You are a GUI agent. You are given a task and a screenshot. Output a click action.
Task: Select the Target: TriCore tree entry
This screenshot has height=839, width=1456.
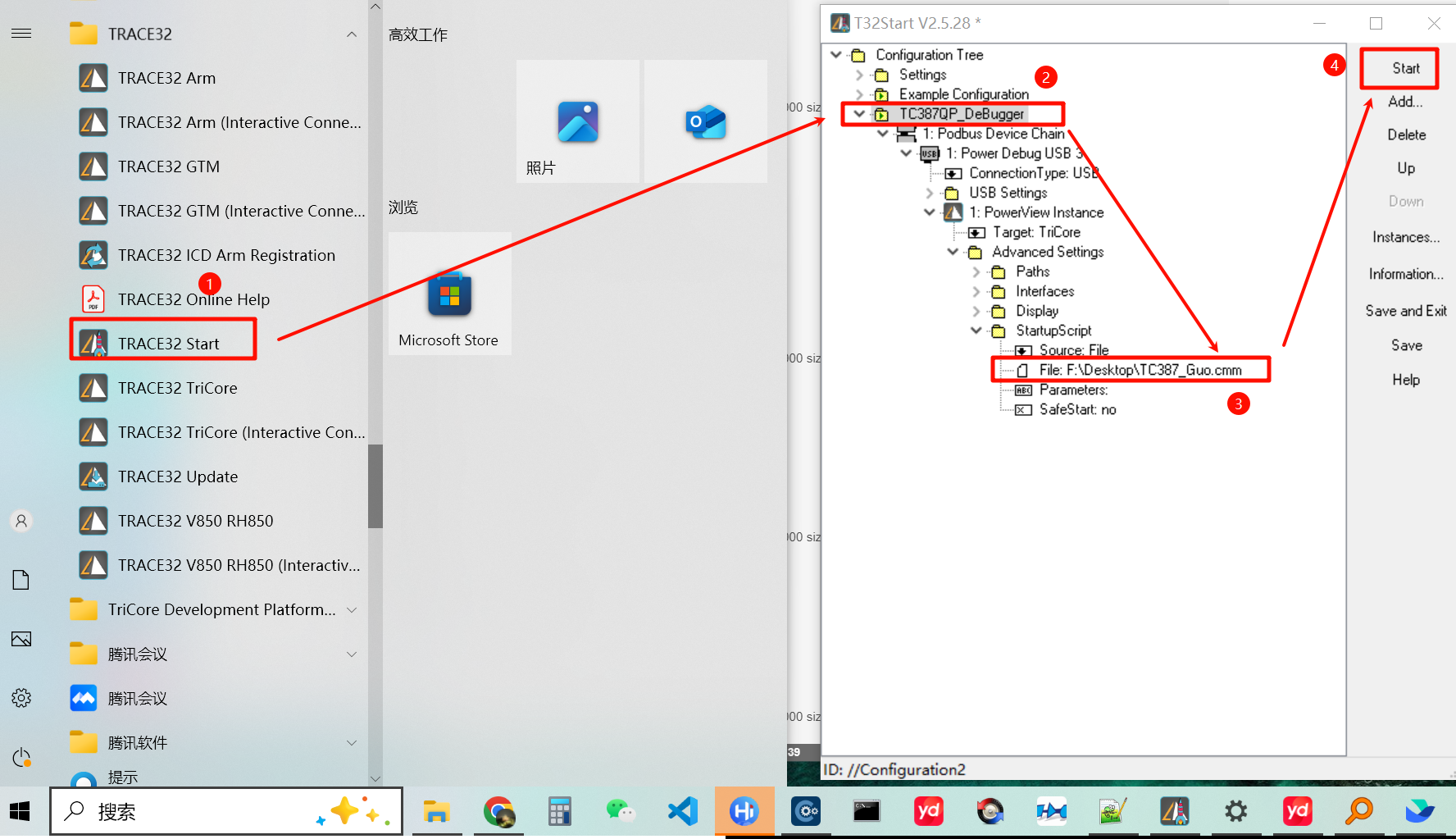pos(1036,232)
